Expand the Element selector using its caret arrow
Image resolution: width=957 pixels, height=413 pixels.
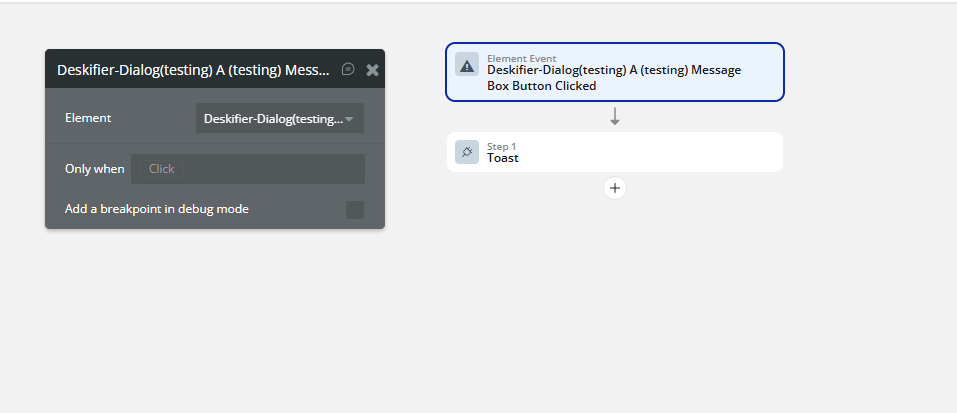(349, 119)
